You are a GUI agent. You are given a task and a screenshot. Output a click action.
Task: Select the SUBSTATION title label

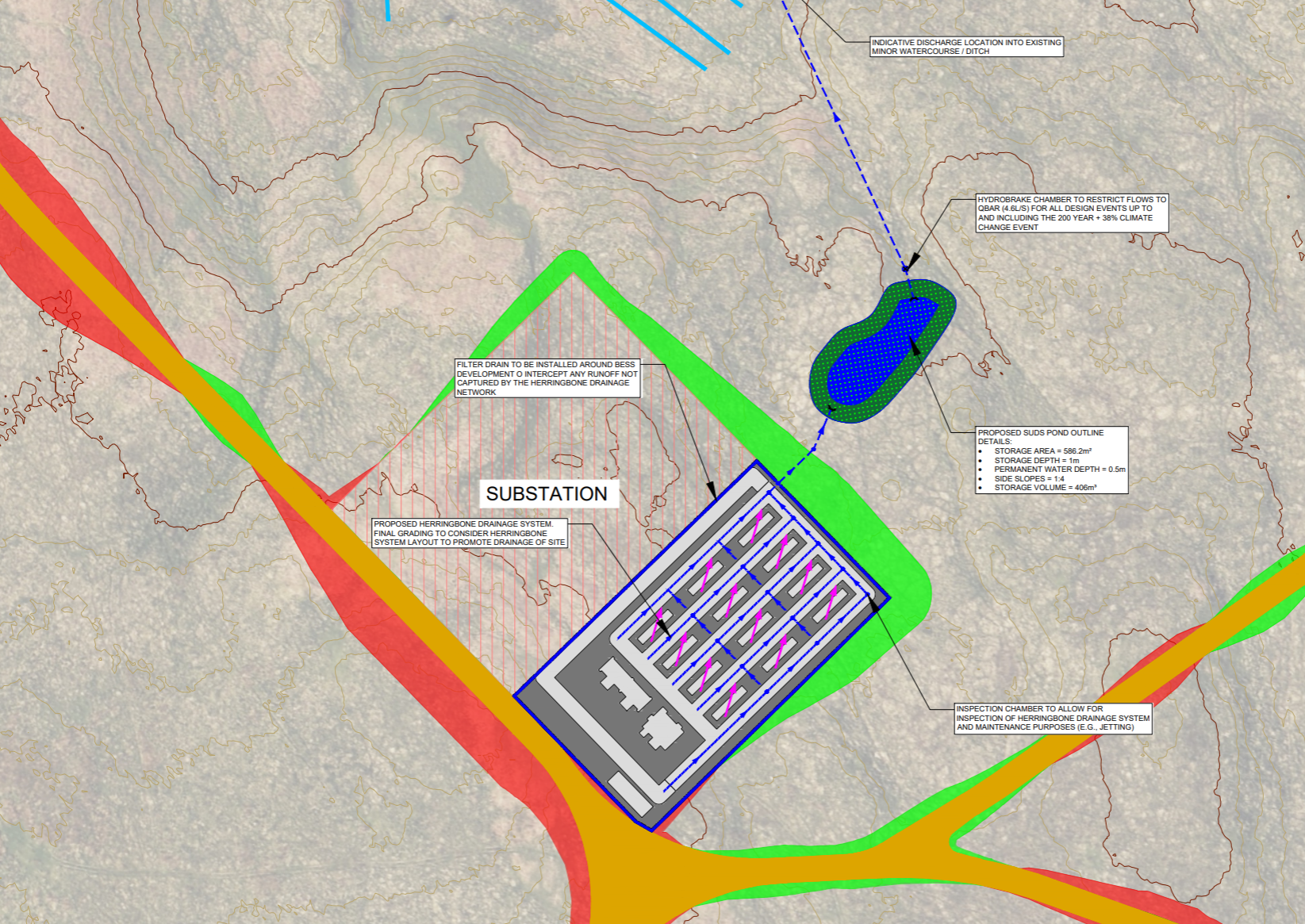(x=547, y=494)
